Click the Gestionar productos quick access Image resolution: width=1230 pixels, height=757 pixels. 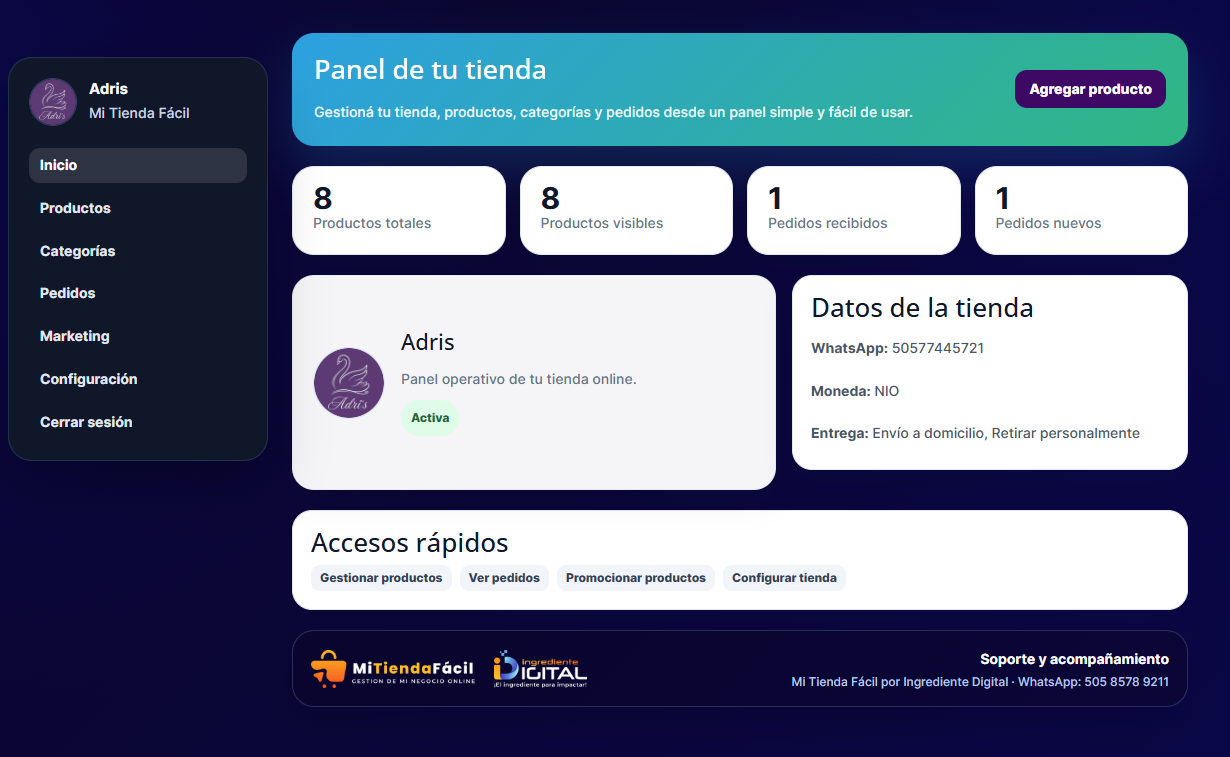[x=381, y=578]
